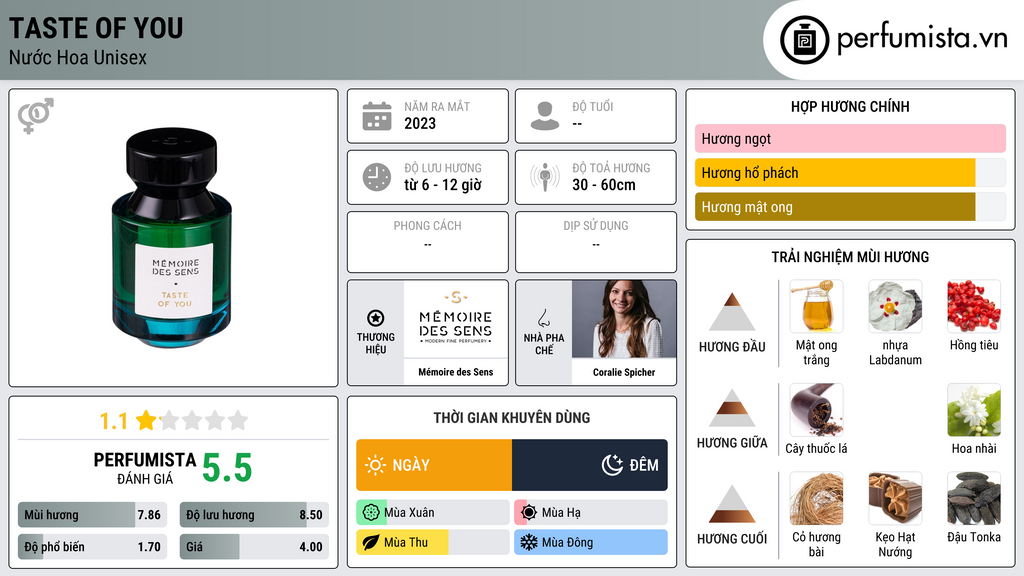The width and height of the screenshot is (1024, 576).
Task: Open the perfumista.vn site name
Action: click(x=922, y=39)
